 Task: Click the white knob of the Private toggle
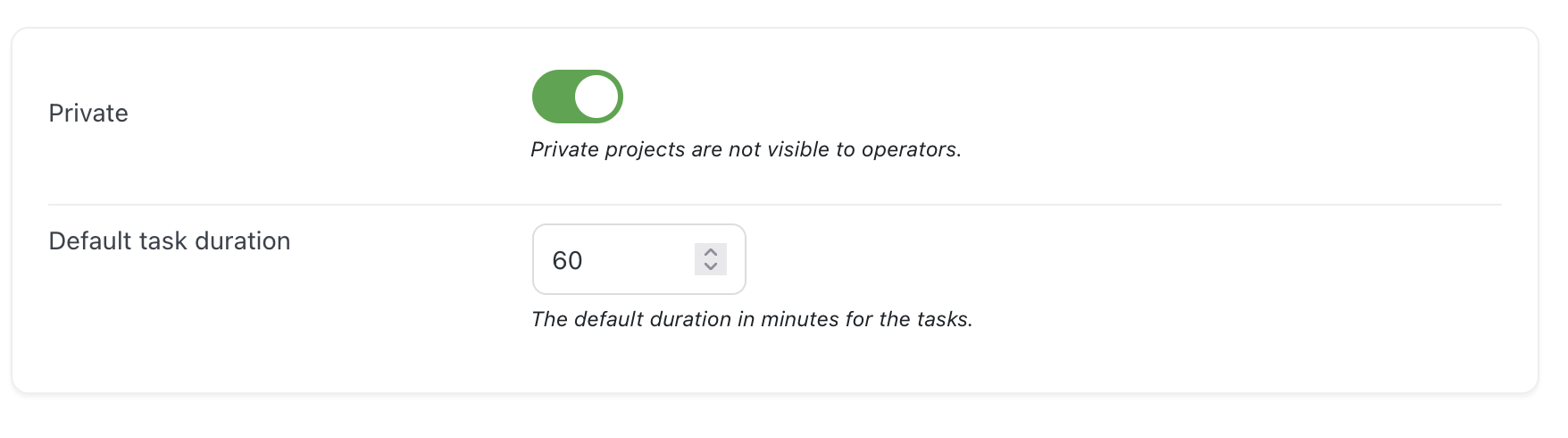pyautogui.click(x=597, y=97)
